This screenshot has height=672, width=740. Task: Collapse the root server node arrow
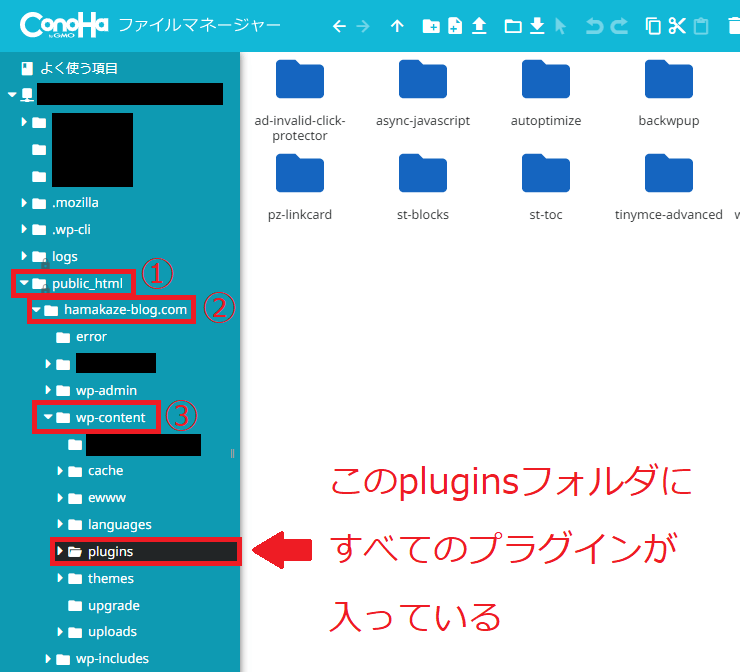coord(12,95)
